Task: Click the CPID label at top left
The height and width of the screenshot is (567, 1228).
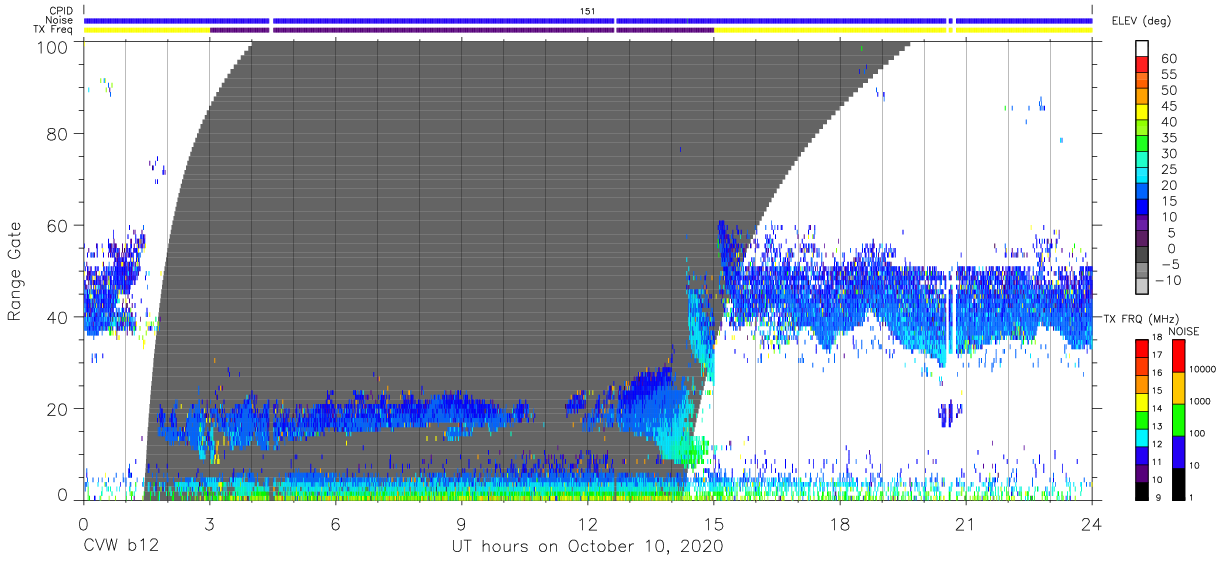Action: pyautogui.click(x=60, y=11)
